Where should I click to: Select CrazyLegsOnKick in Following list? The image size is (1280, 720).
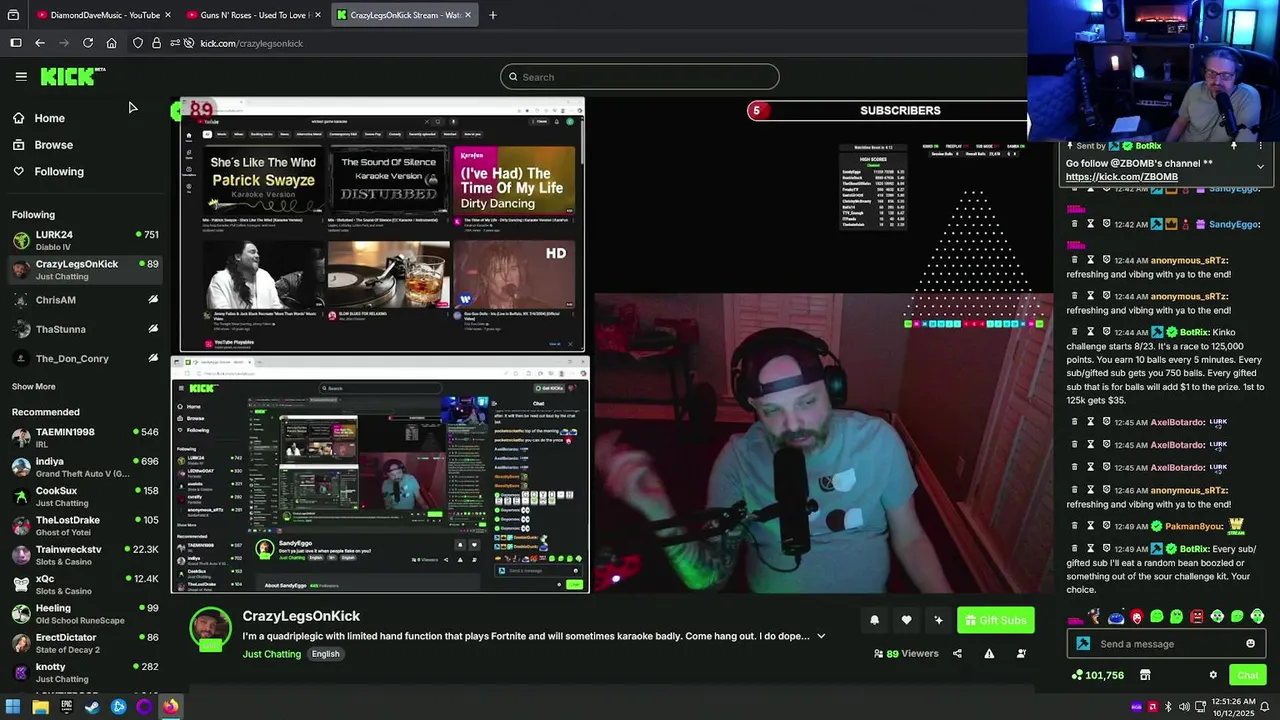click(x=85, y=270)
